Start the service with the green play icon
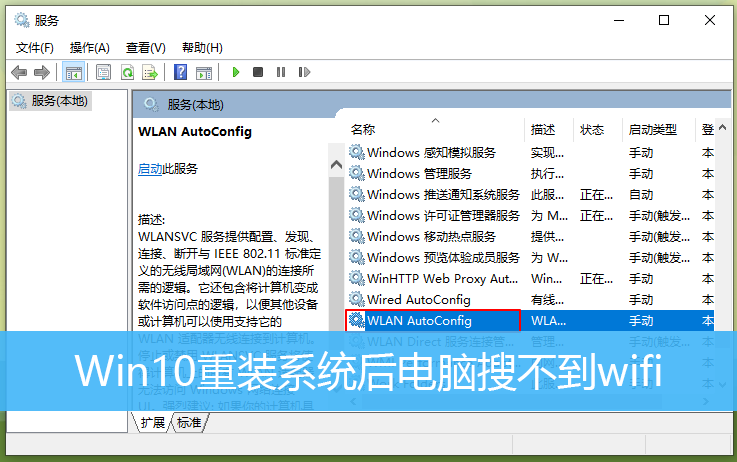This screenshot has width=737, height=462. [x=236, y=72]
